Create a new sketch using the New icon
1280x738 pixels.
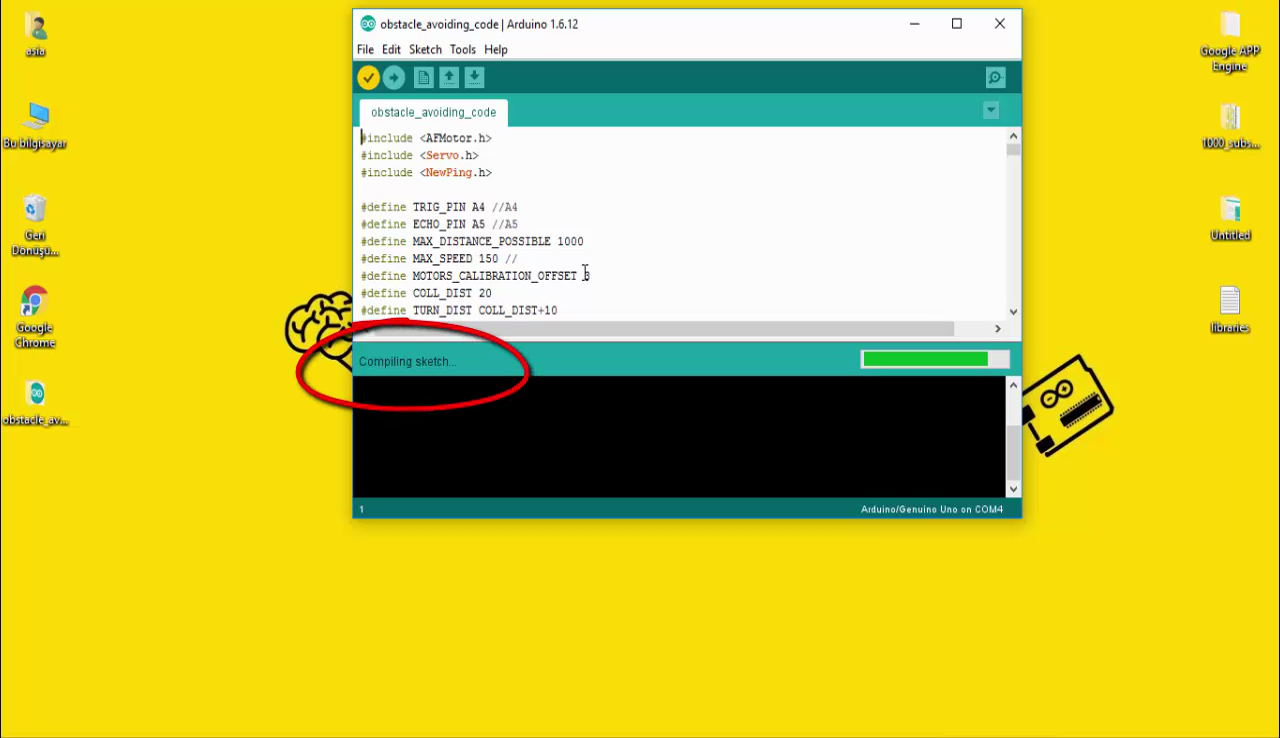pos(423,77)
